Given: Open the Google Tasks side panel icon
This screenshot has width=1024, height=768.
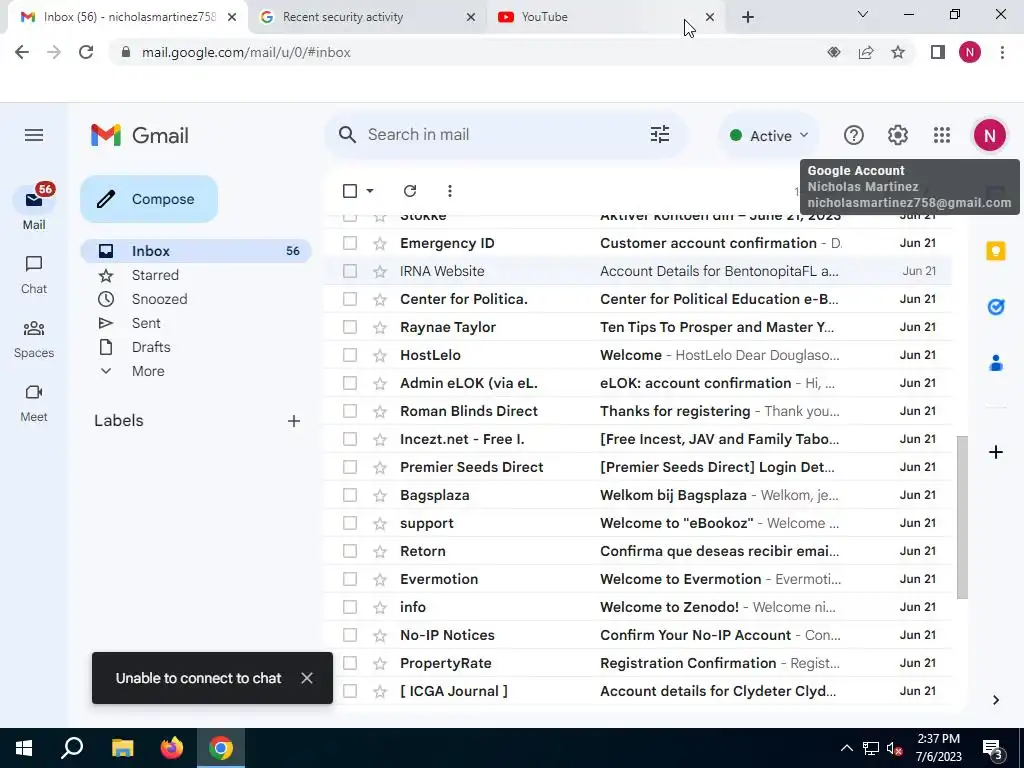Looking at the screenshot, I should (995, 306).
